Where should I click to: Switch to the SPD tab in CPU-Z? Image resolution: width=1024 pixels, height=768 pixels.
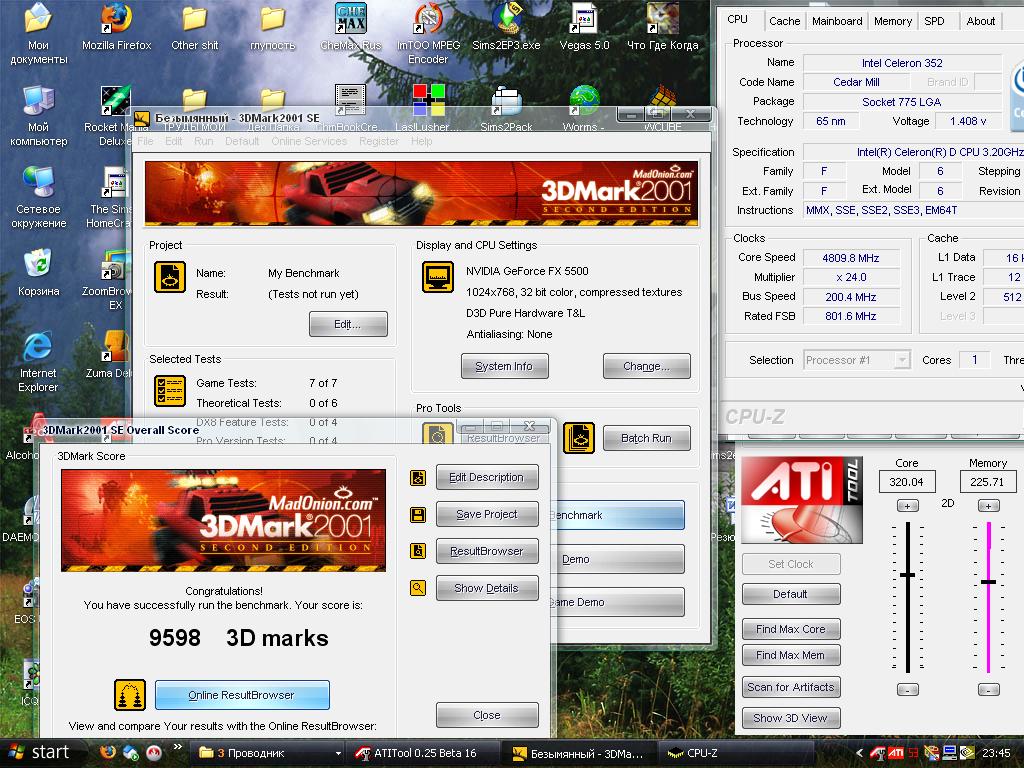coord(935,21)
